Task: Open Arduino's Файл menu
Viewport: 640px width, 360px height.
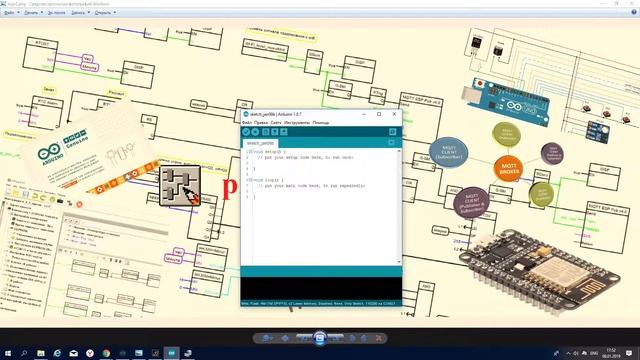Action: tap(247, 122)
